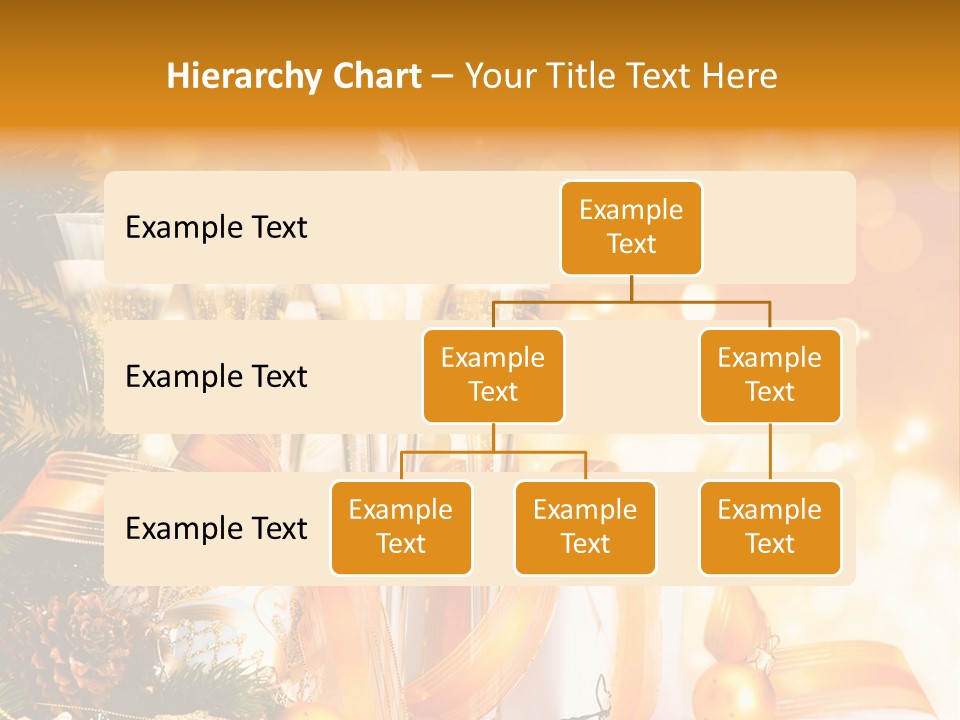Click "Your Title Text Here" in the heading
This screenshot has height=720, width=960.
pos(621,76)
